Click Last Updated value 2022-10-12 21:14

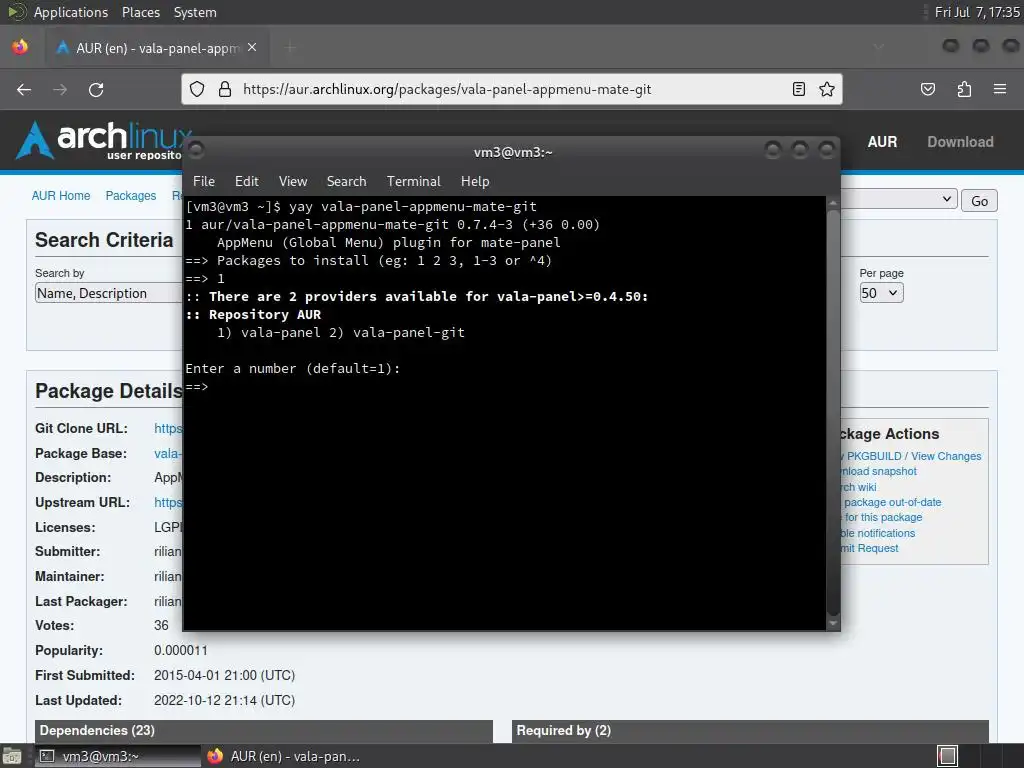224,700
